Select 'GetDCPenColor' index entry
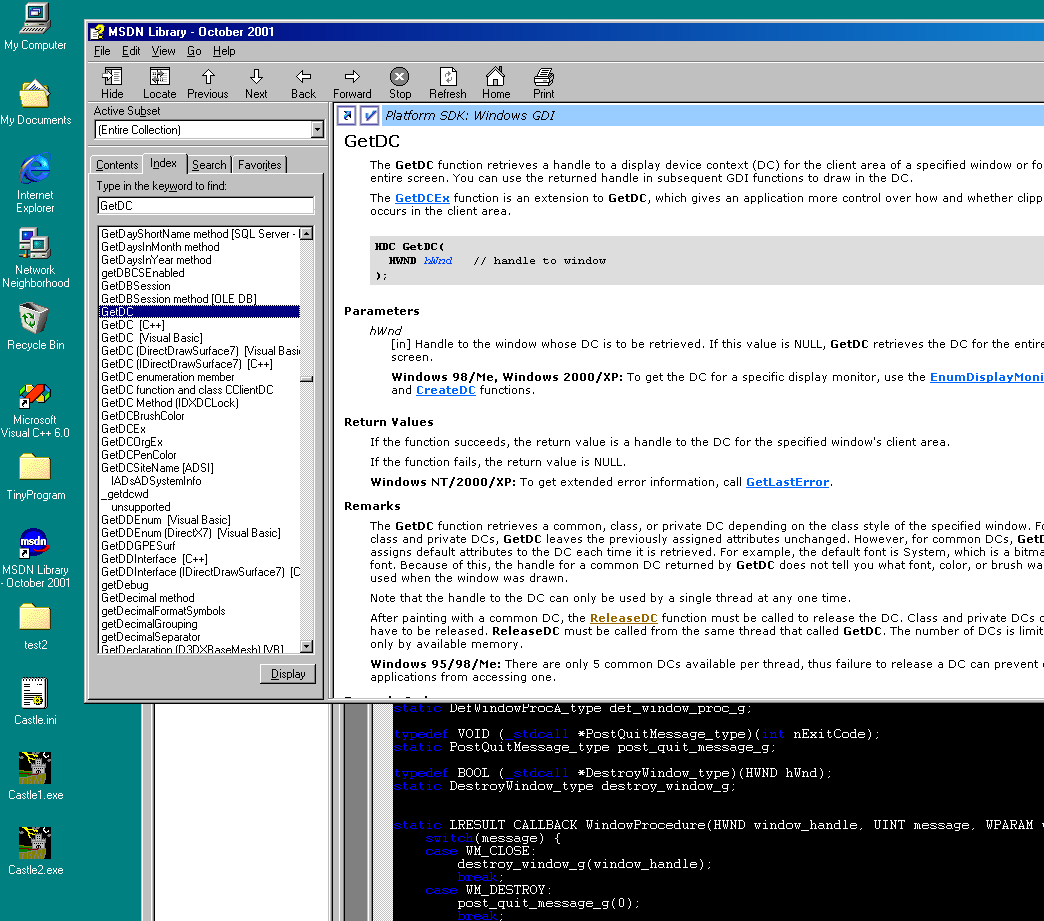The image size is (1044, 921). click(x=138, y=455)
